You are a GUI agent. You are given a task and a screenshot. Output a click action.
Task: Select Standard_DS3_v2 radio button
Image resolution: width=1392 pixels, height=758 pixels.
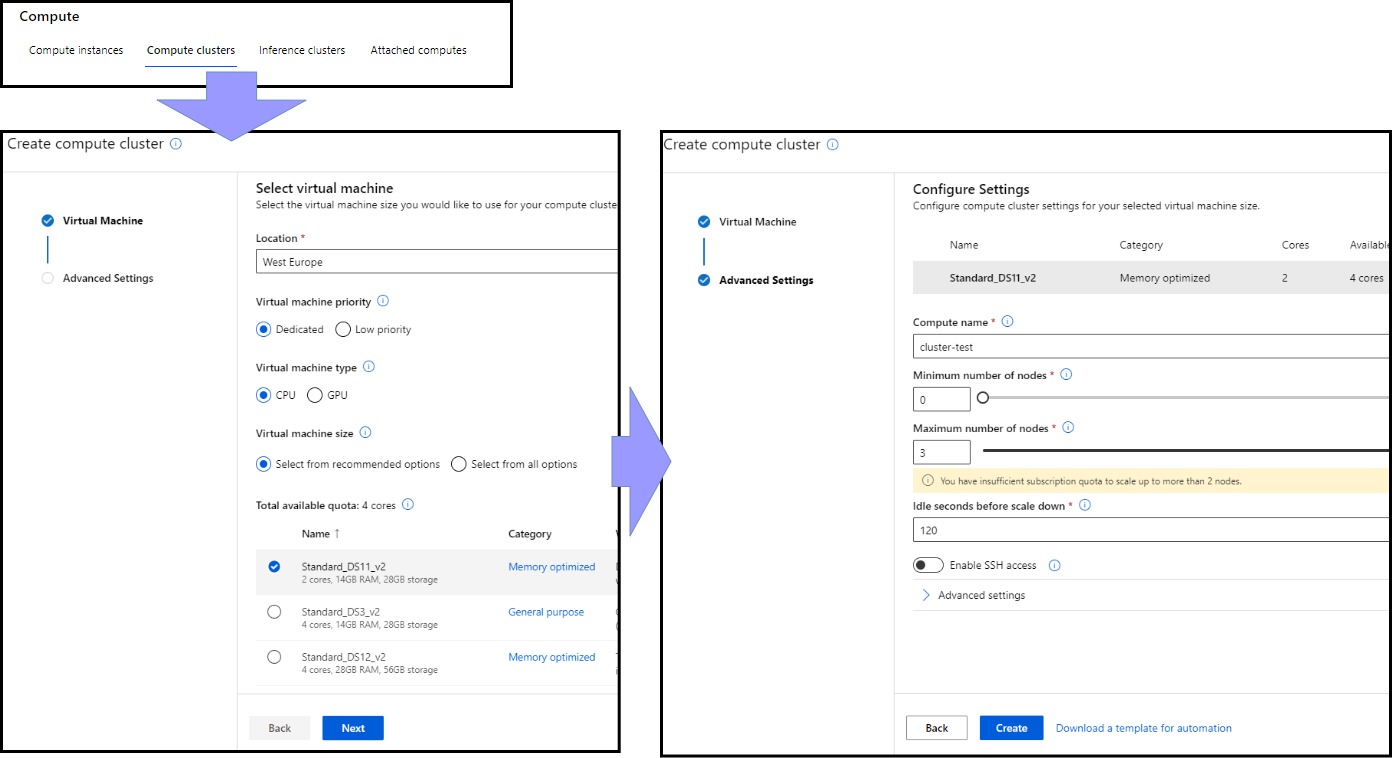point(274,612)
